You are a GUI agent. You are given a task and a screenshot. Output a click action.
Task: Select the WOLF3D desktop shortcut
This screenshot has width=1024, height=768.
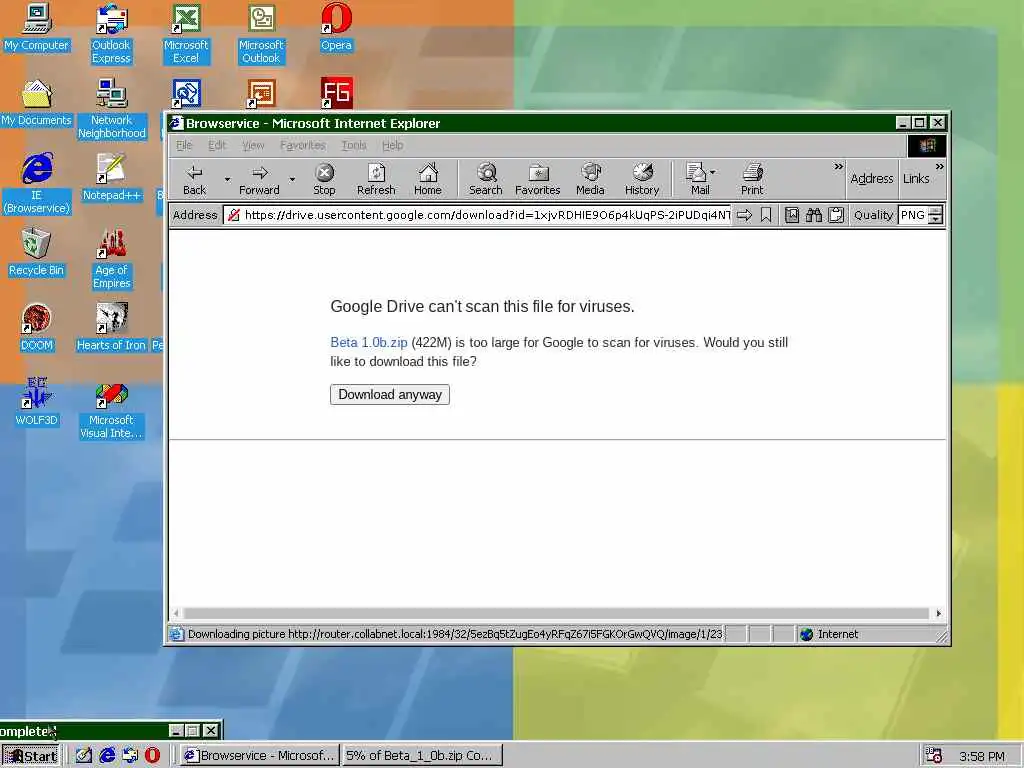click(37, 402)
